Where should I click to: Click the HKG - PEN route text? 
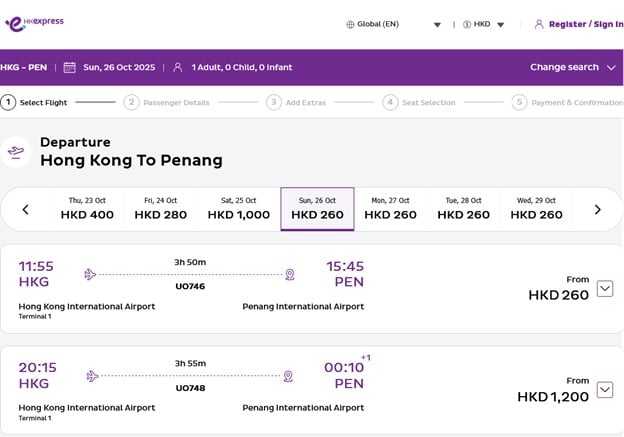(23, 67)
